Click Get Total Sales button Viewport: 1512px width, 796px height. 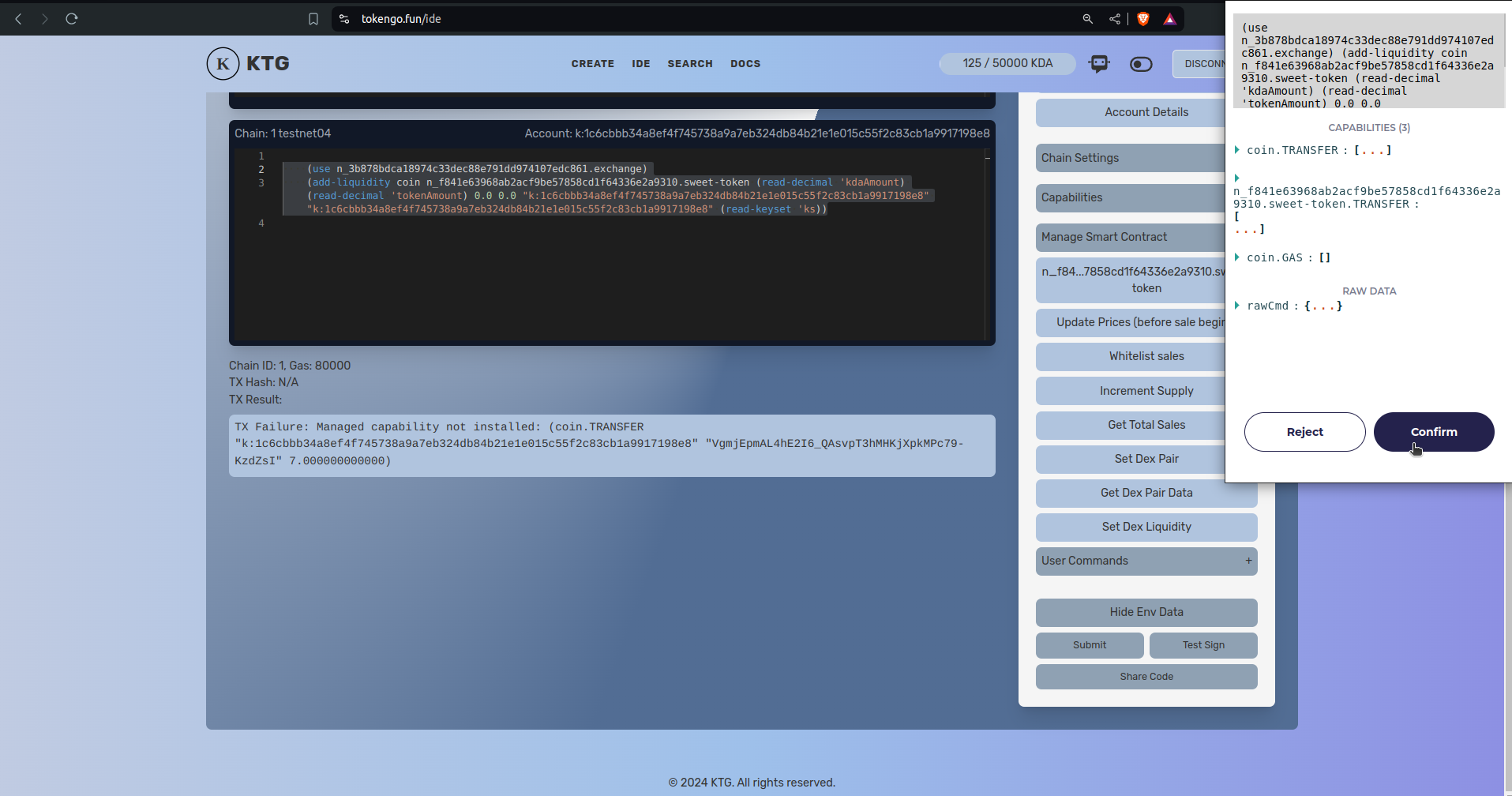(1131, 425)
